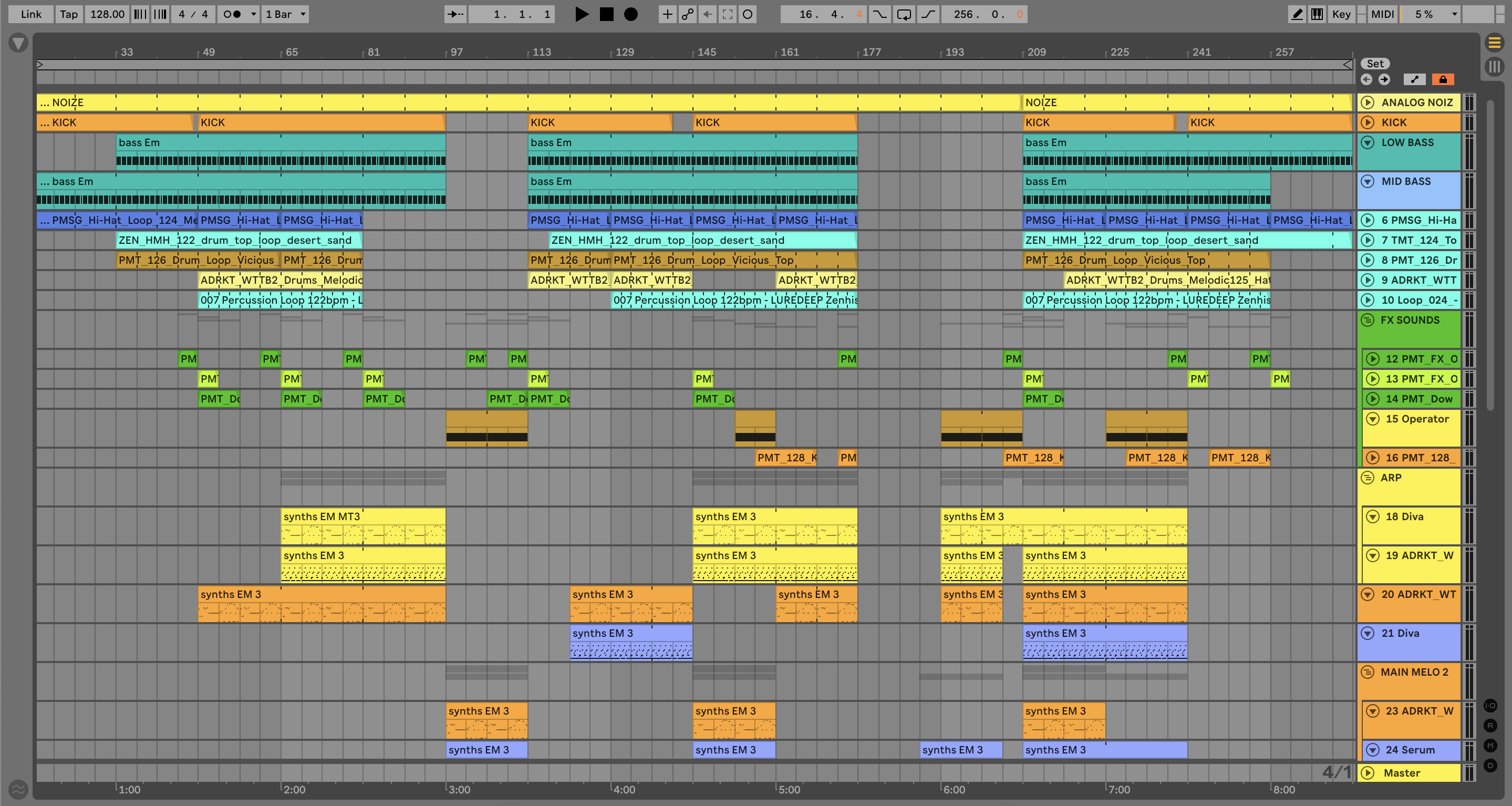This screenshot has width=1512, height=806.
Task: Click the 128.00 tempo field
Action: (107, 14)
